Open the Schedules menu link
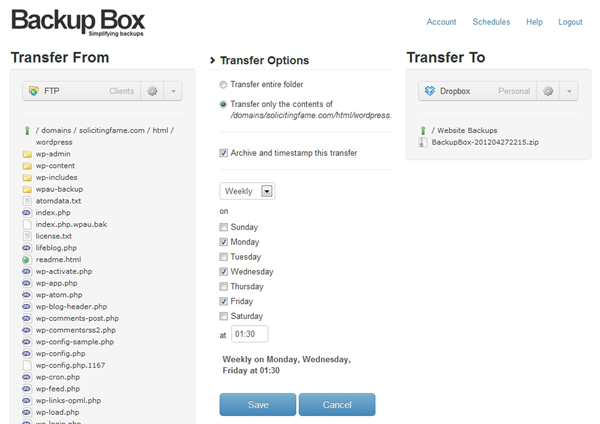The image size is (600, 424). (491, 22)
